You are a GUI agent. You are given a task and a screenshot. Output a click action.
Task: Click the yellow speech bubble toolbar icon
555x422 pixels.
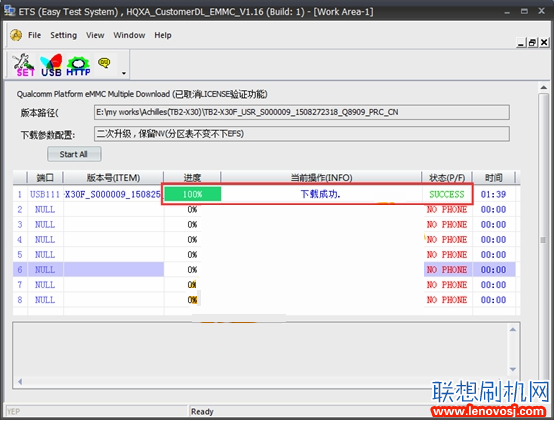tap(104, 63)
